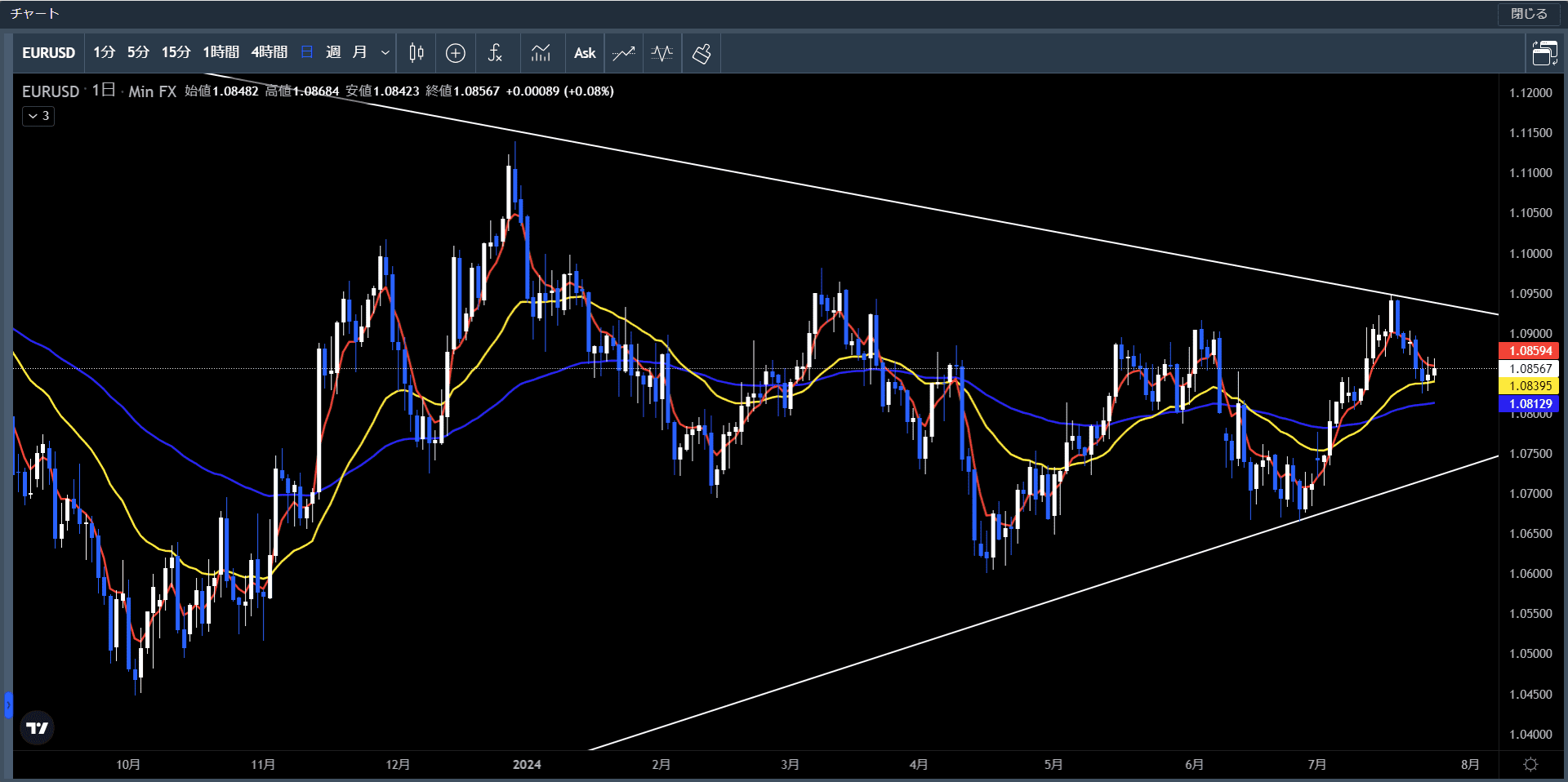Click the current price 1.08567 label

pyautogui.click(x=1530, y=368)
